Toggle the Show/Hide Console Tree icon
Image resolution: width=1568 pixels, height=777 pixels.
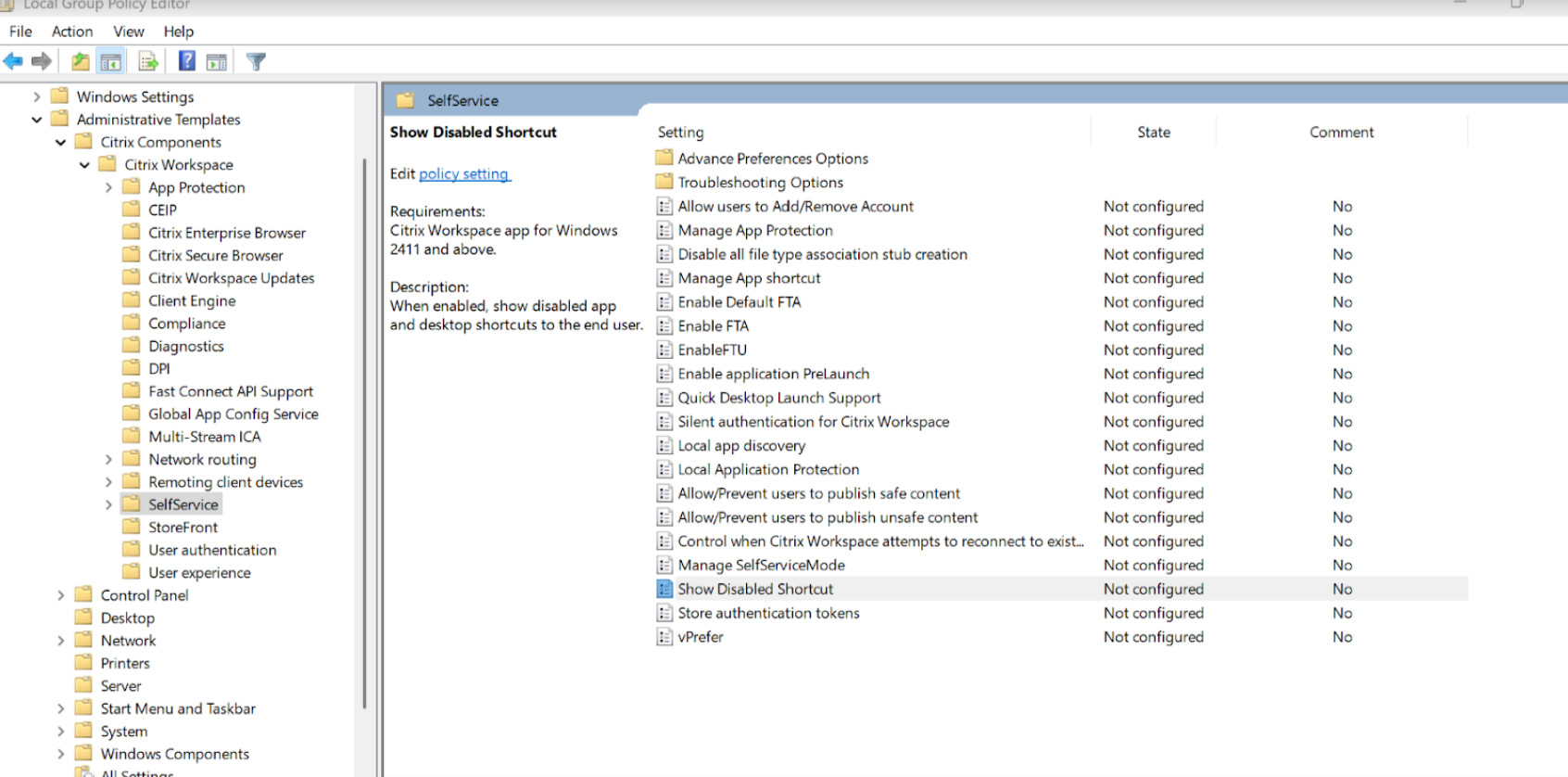111,62
